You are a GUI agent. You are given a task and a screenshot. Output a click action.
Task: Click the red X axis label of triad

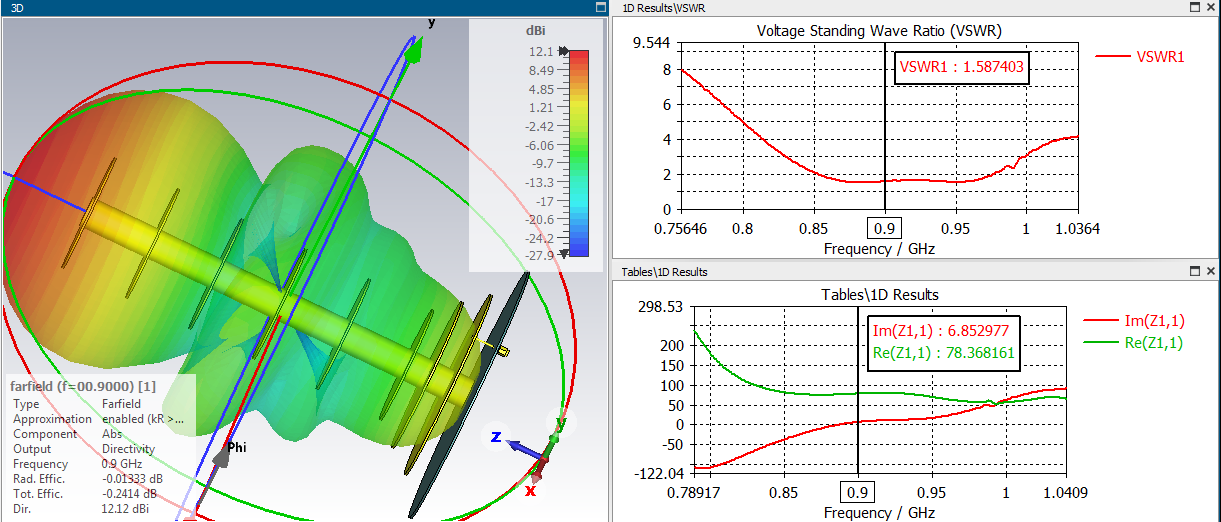click(531, 491)
